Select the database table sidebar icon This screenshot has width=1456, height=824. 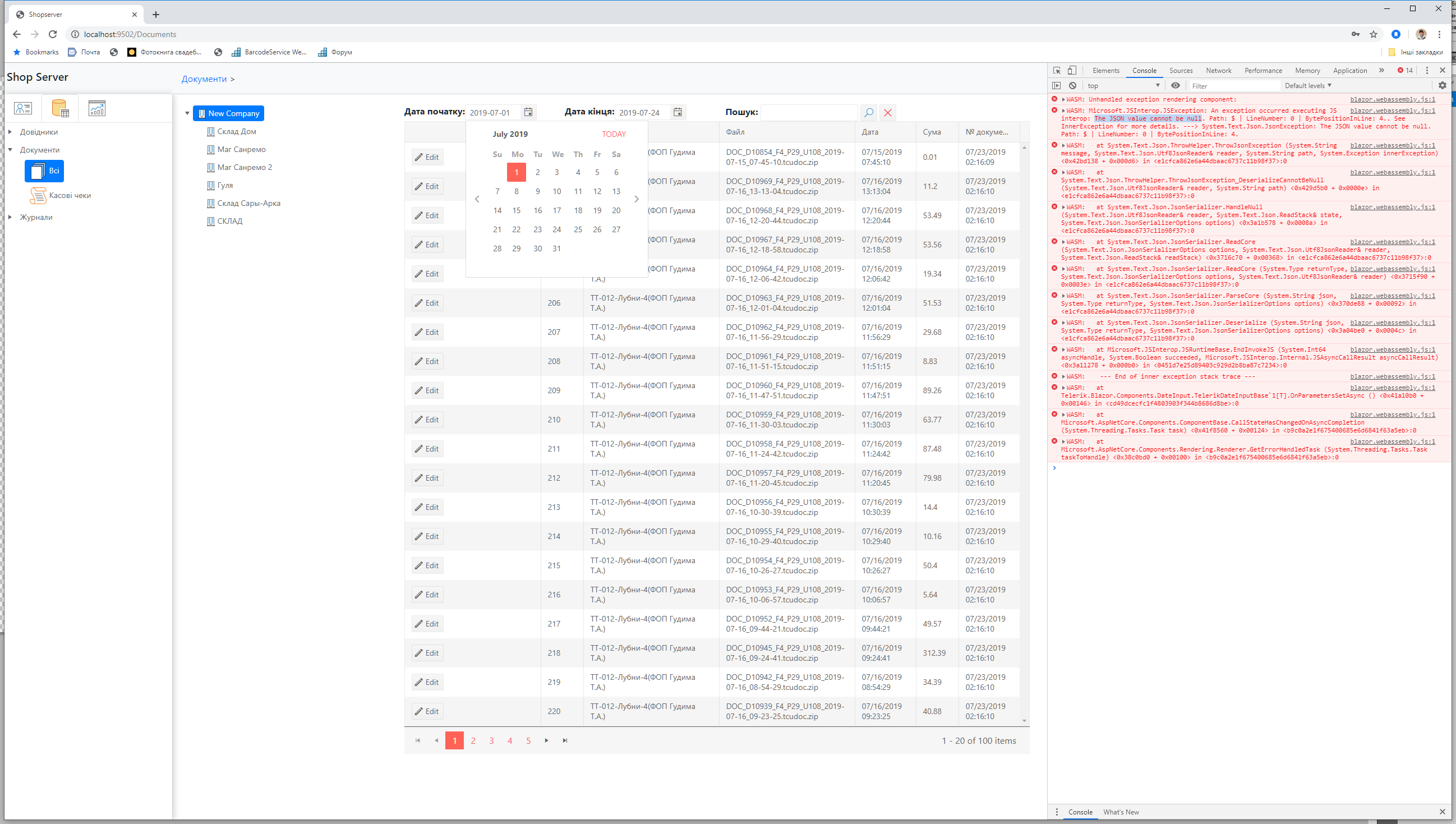tap(60, 108)
